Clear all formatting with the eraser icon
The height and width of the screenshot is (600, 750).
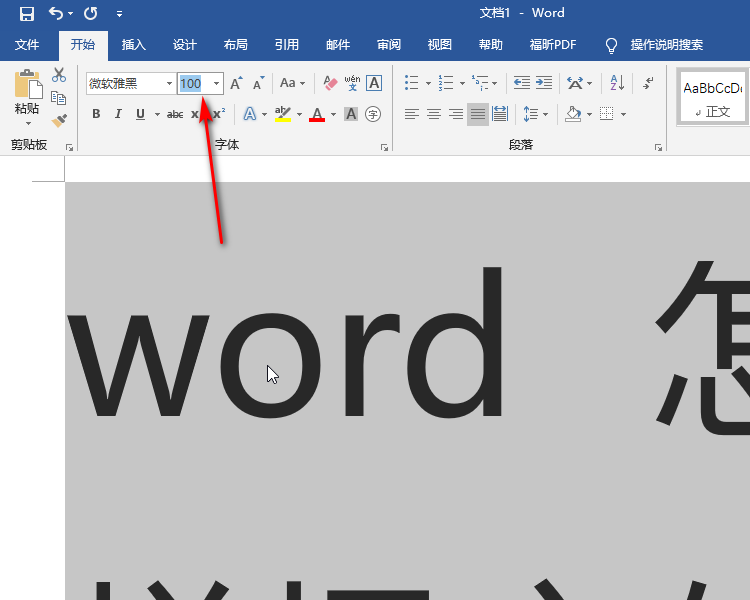point(330,83)
